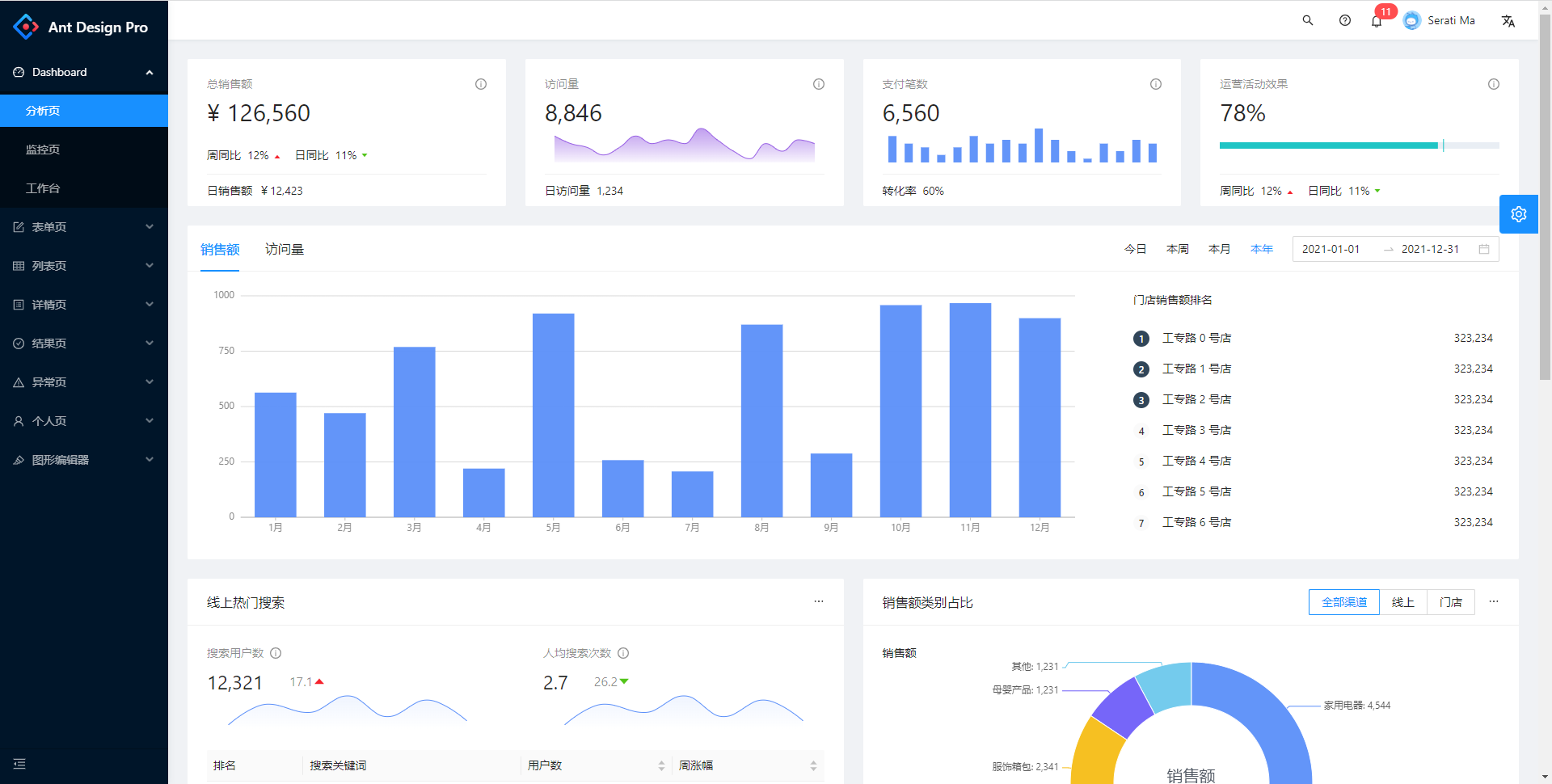The image size is (1552, 784).
Task: Sort the 周涨幅 column
Action: pyautogui.click(x=813, y=765)
